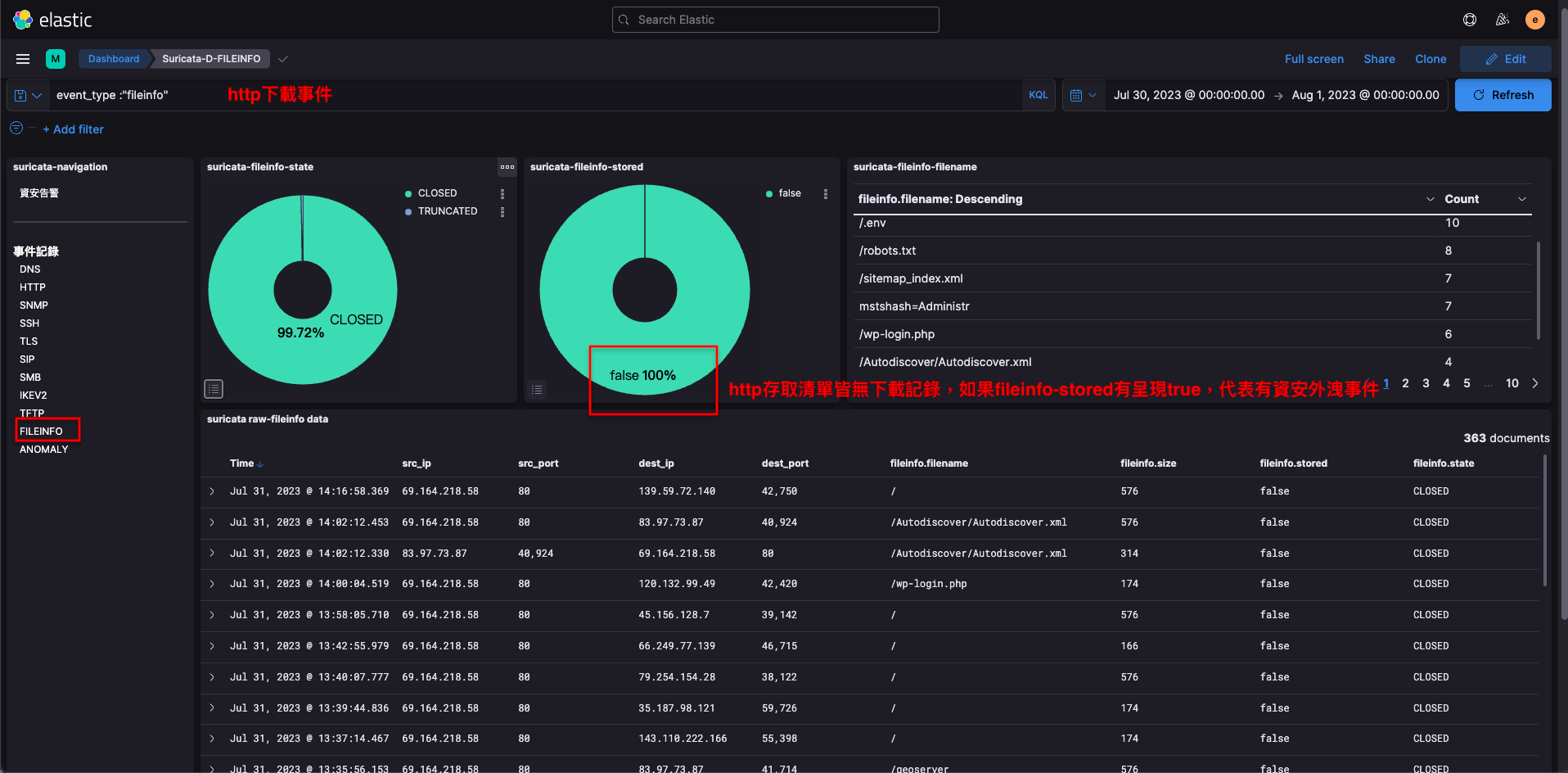Open the date quick menu calendar icon

pos(1083,96)
